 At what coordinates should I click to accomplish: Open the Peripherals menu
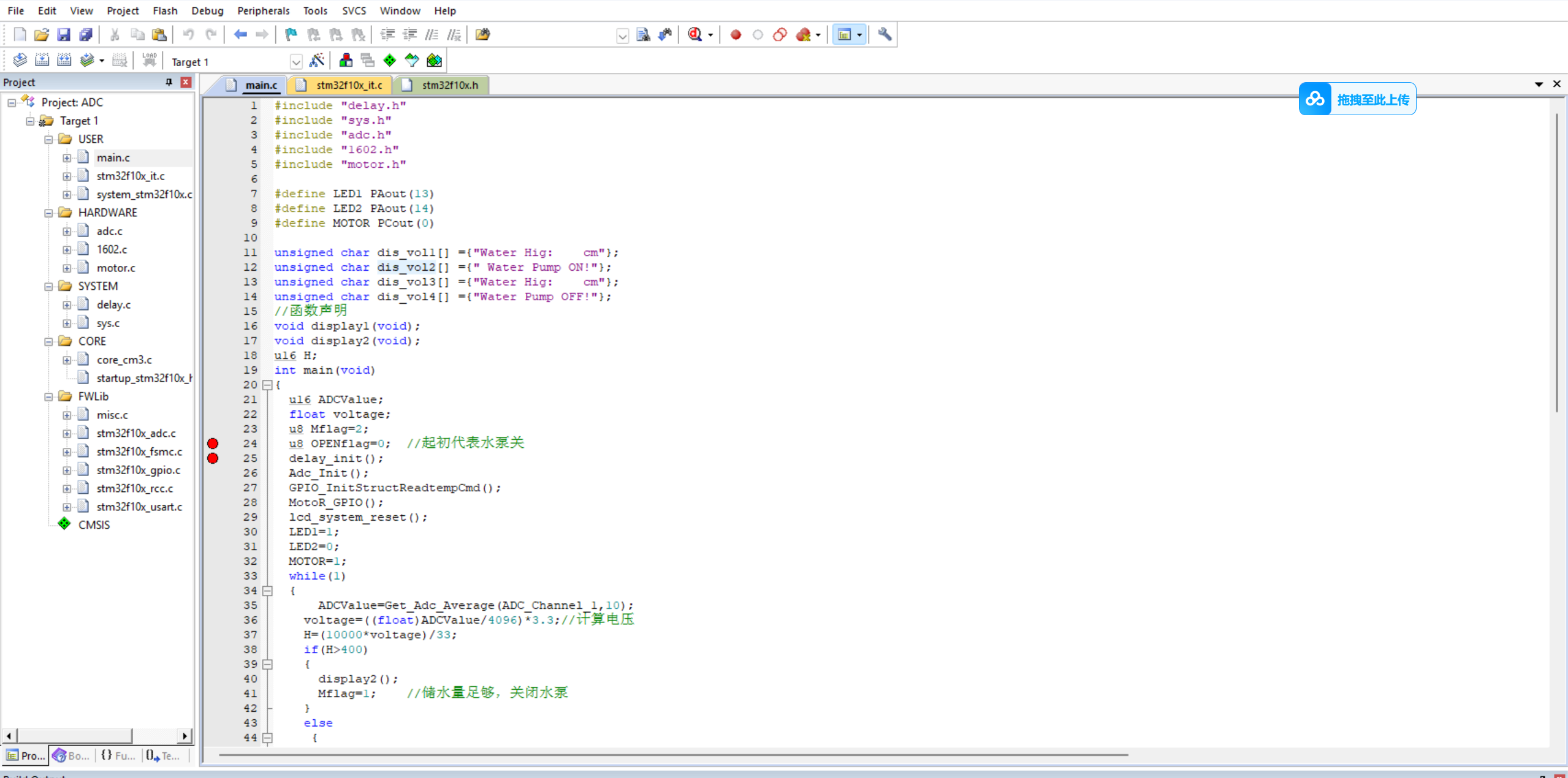click(263, 10)
